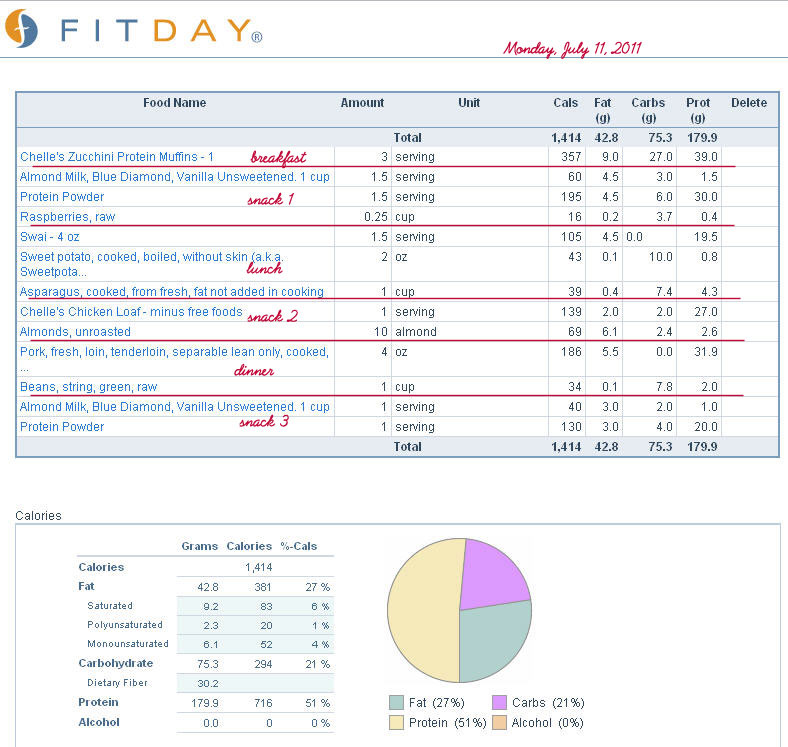Open the Asparagus, cooked, from fresh link
The image size is (788, 747).
(171, 292)
